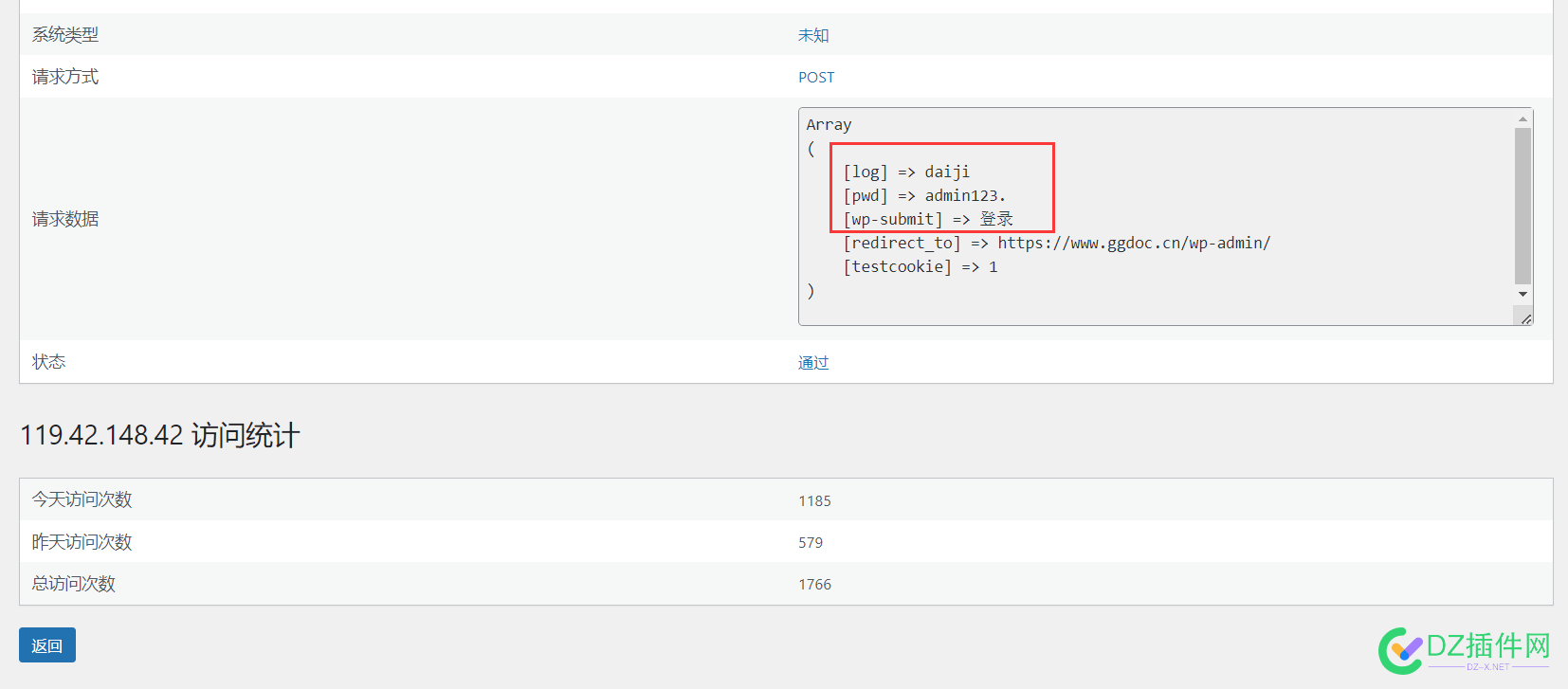
Task: Click the request data scrollbar thumb
Action: (1522, 206)
